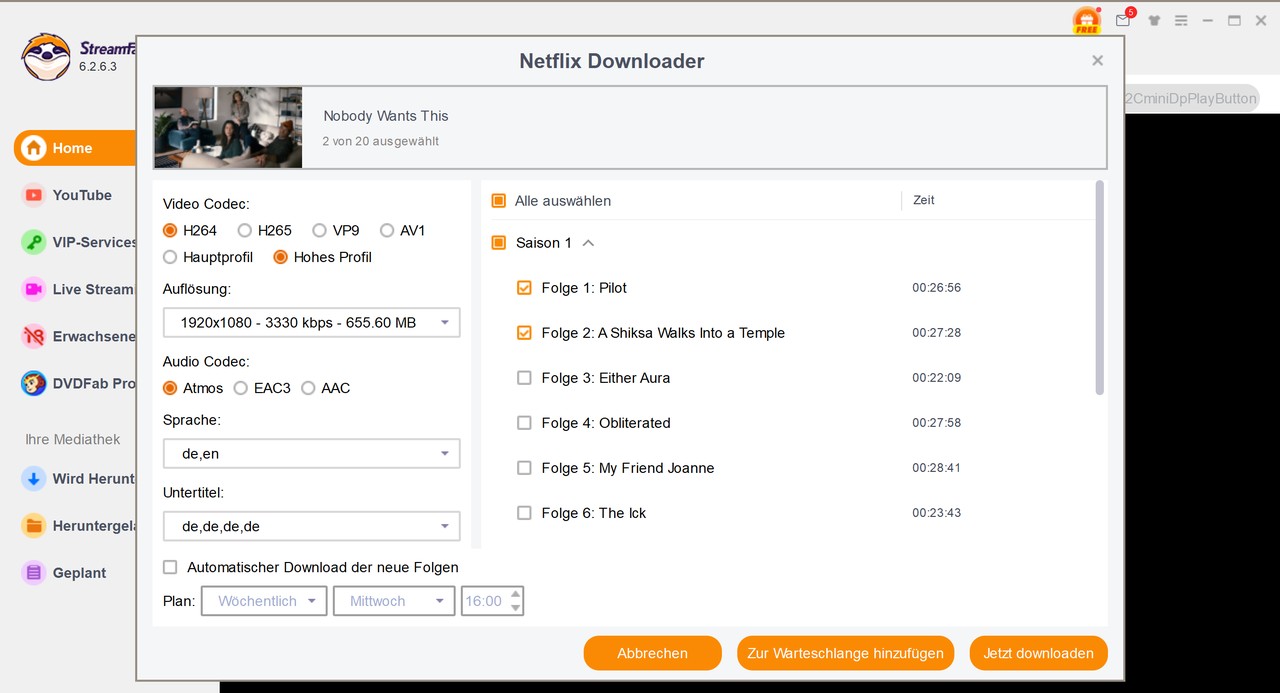The height and width of the screenshot is (693, 1280).
Task: Add selection to queue via Zur Warteschlange hinzufügen
Action: [x=845, y=652]
